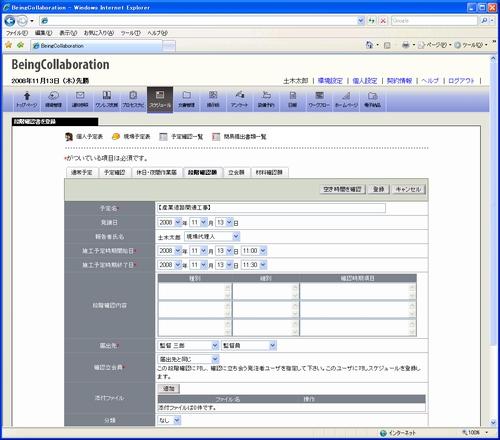
Task: Open the 届出先と同じ dropdown
Action: click(x=188, y=359)
